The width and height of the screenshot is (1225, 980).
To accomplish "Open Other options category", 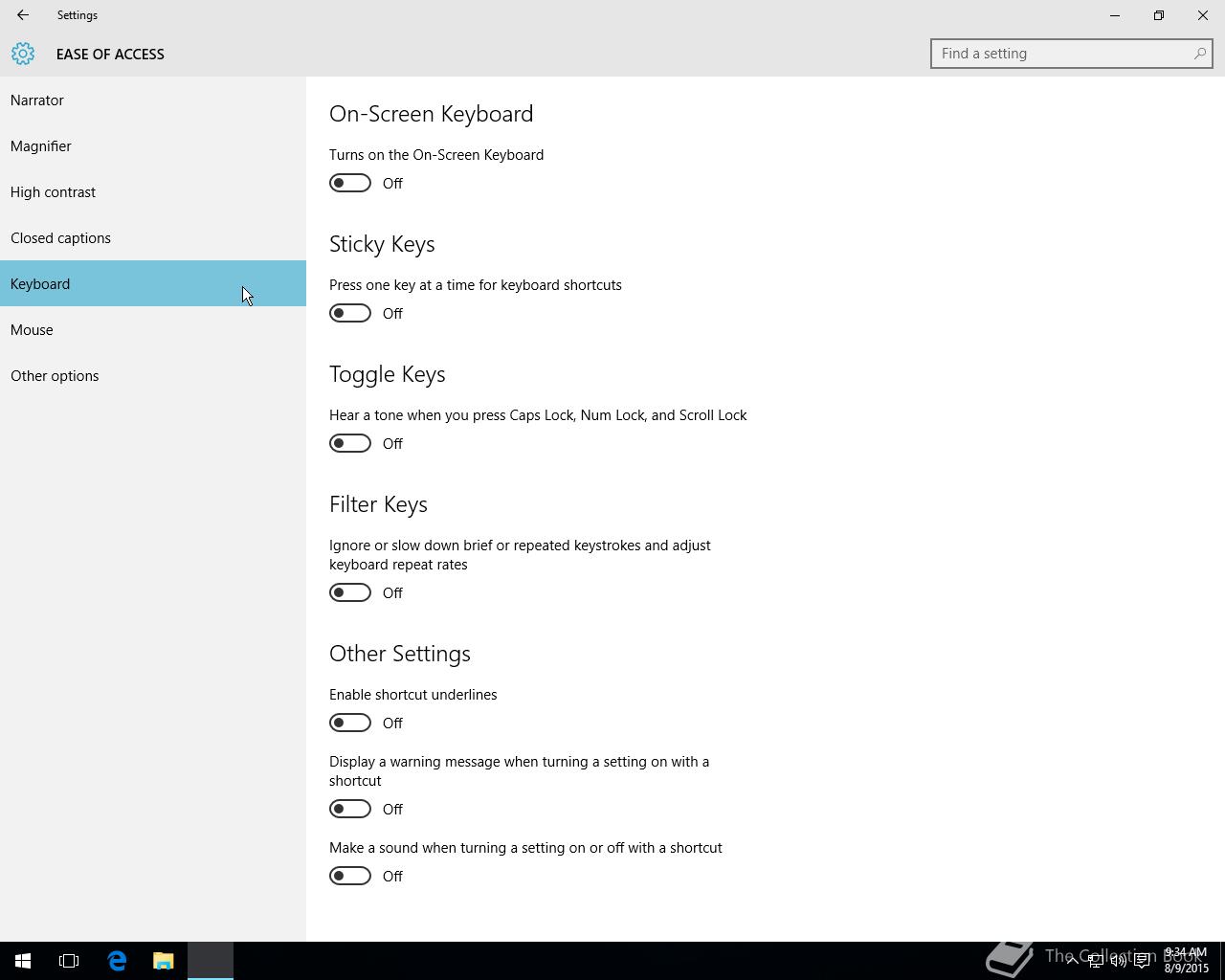I will click(153, 375).
